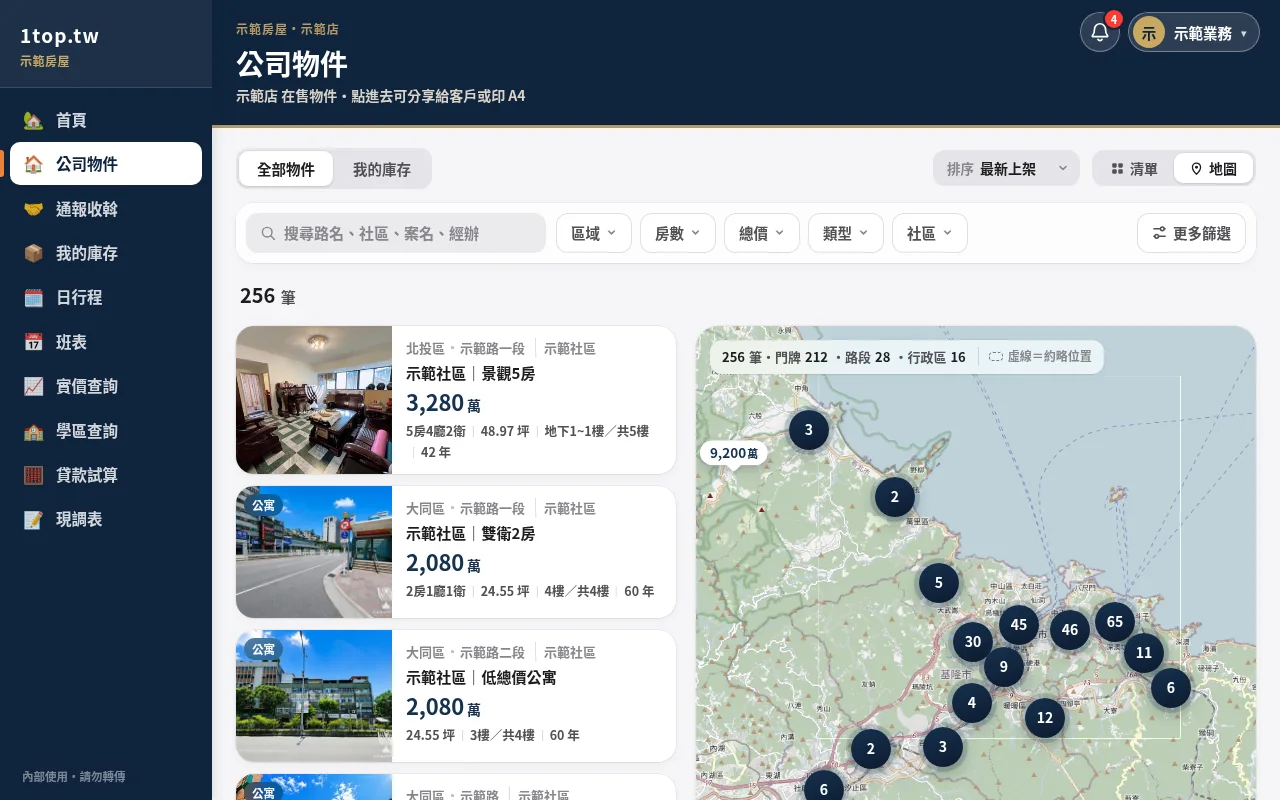Select the 全部物件 tab
This screenshot has height=800, width=1280.
[286, 169]
